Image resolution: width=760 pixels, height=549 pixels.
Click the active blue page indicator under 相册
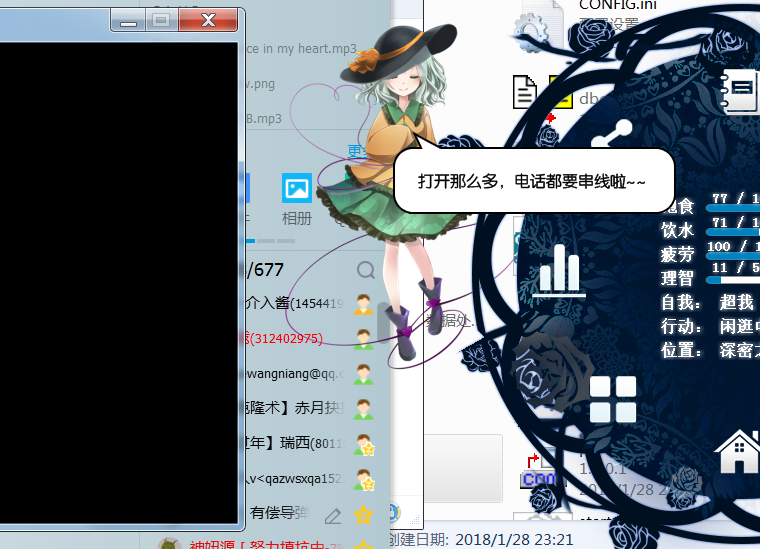click(250, 241)
